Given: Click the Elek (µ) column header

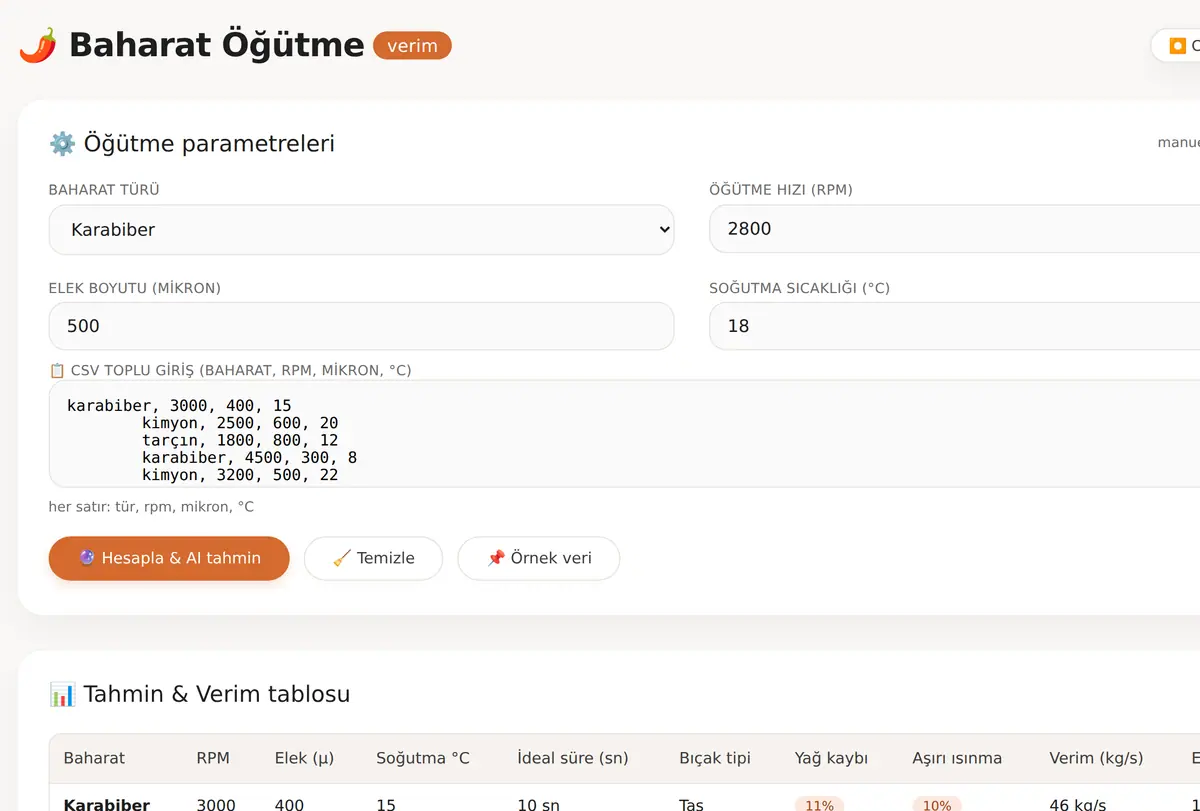Looking at the screenshot, I should (304, 758).
